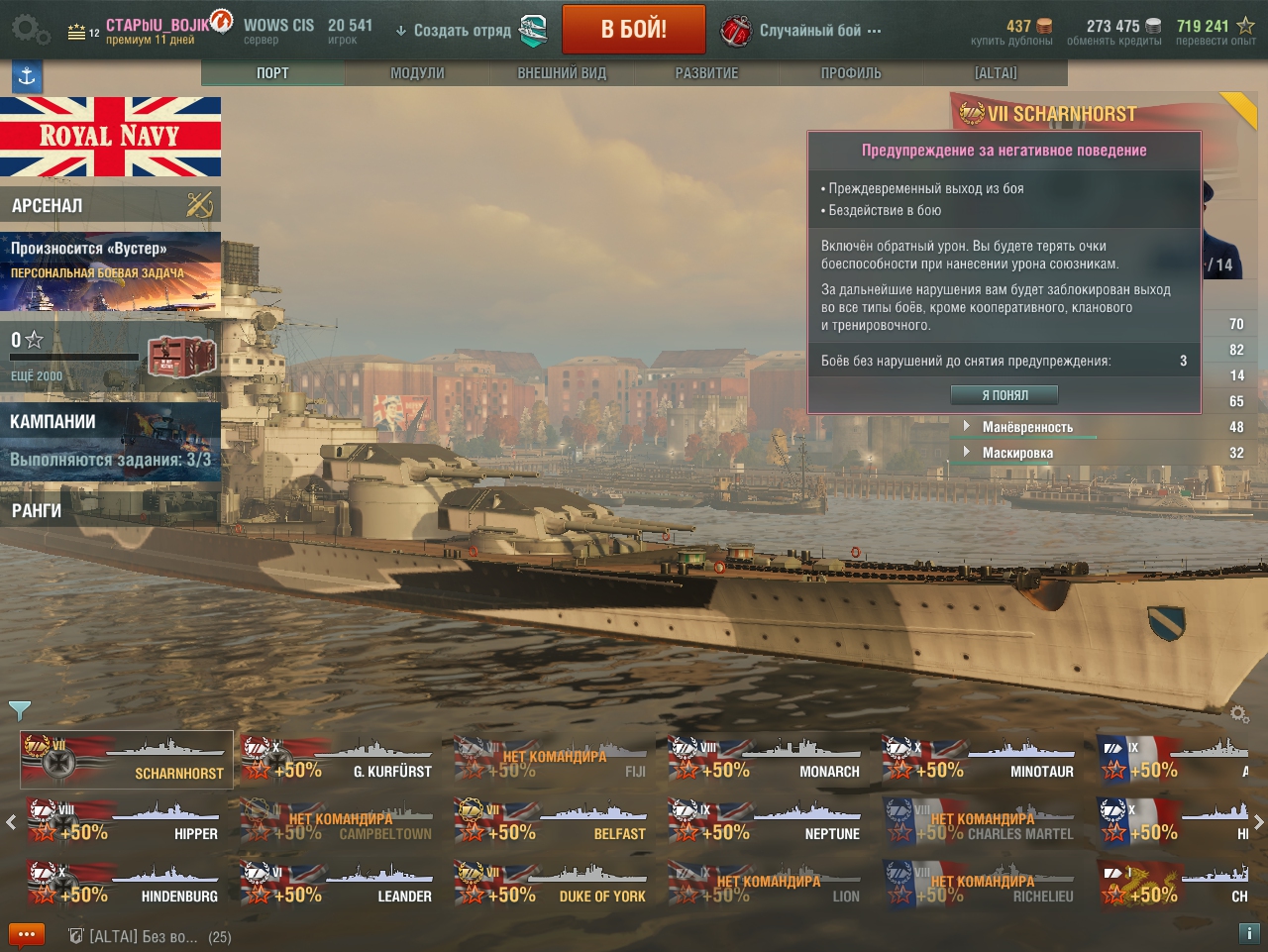Advance ship carousel with right arrow
The image size is (1268, 952).
click(1258, 822)
